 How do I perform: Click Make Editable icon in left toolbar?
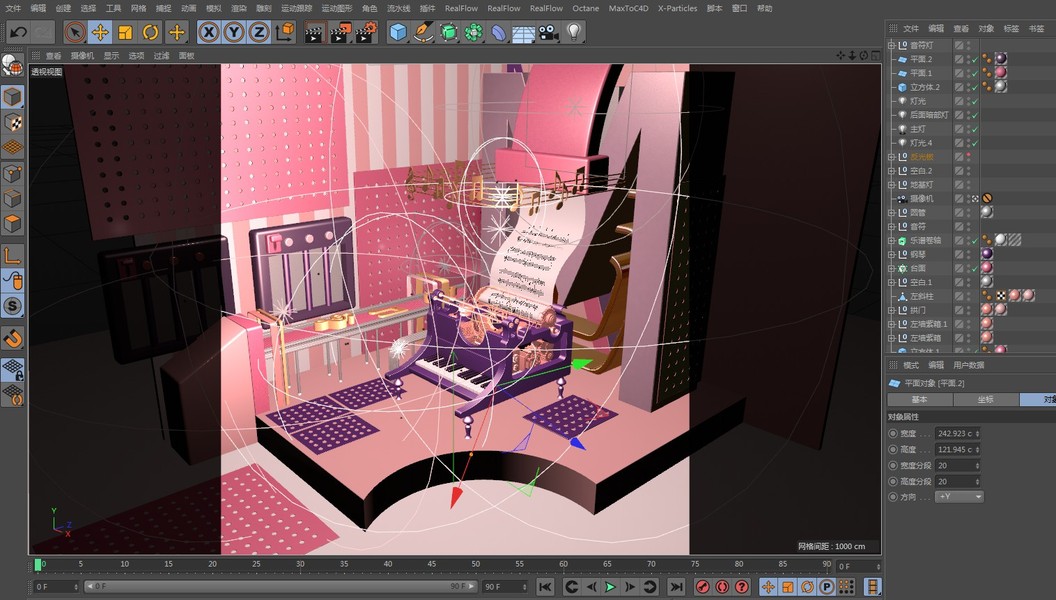pos(12,65)
